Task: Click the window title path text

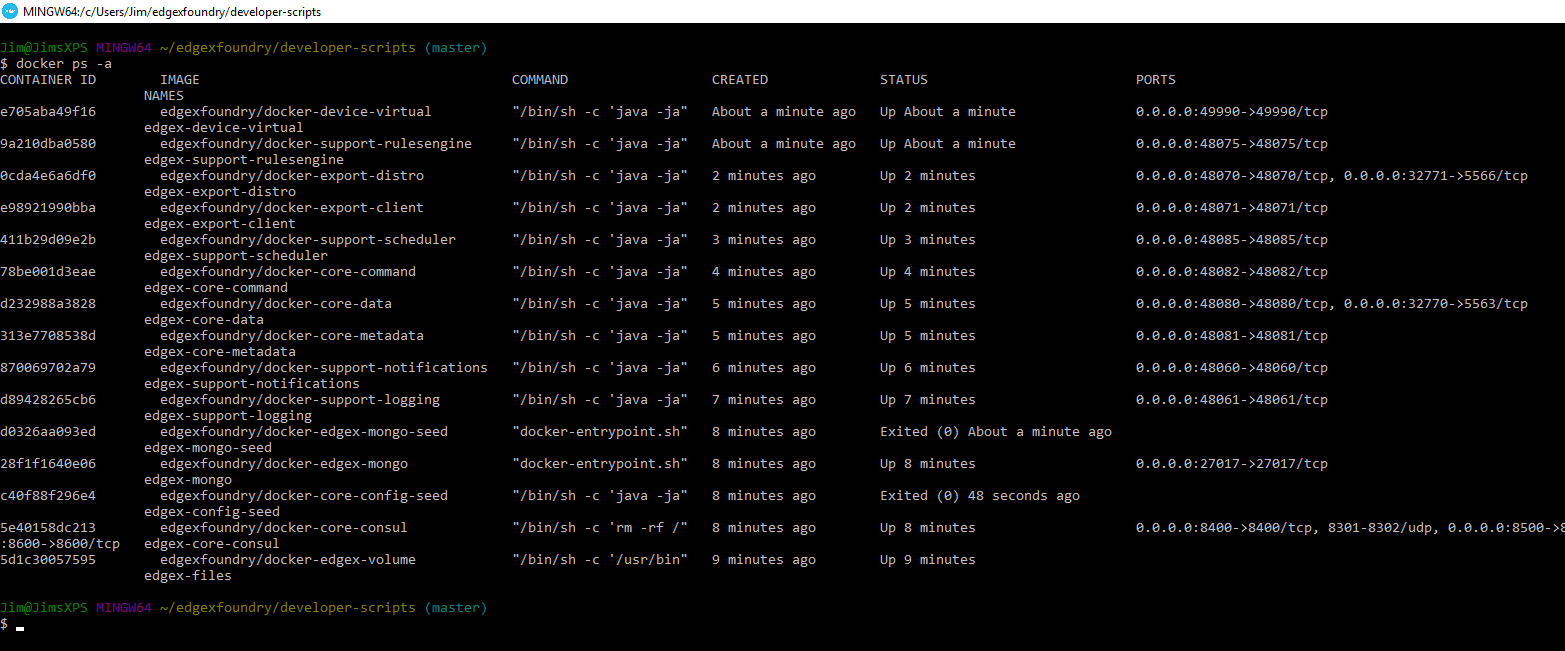Action: (x=172, y=12)
